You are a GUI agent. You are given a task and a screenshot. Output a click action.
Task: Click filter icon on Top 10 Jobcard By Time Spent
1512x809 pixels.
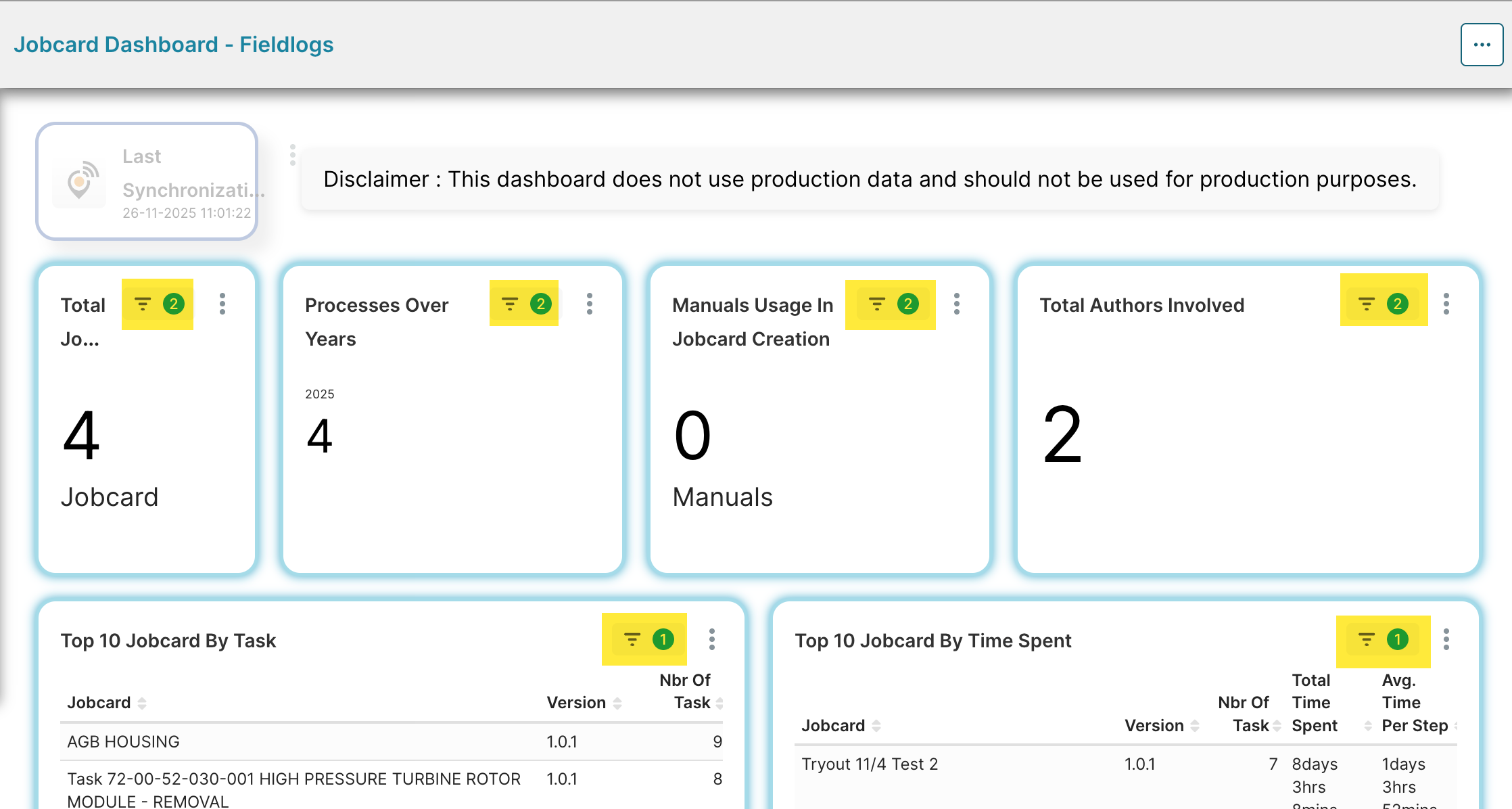[1367, 639]
